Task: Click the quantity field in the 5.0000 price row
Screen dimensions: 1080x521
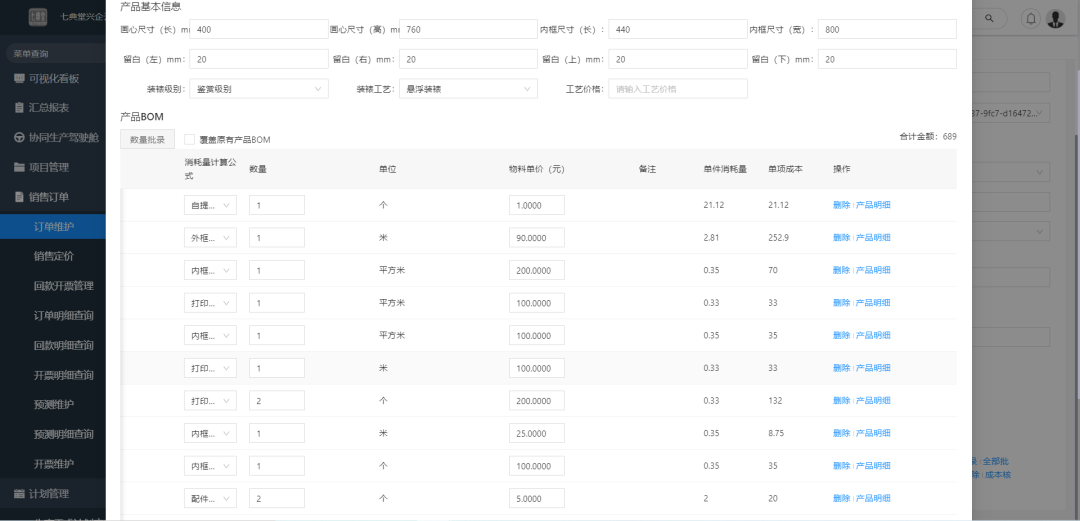Action: (x=277, y=498)
